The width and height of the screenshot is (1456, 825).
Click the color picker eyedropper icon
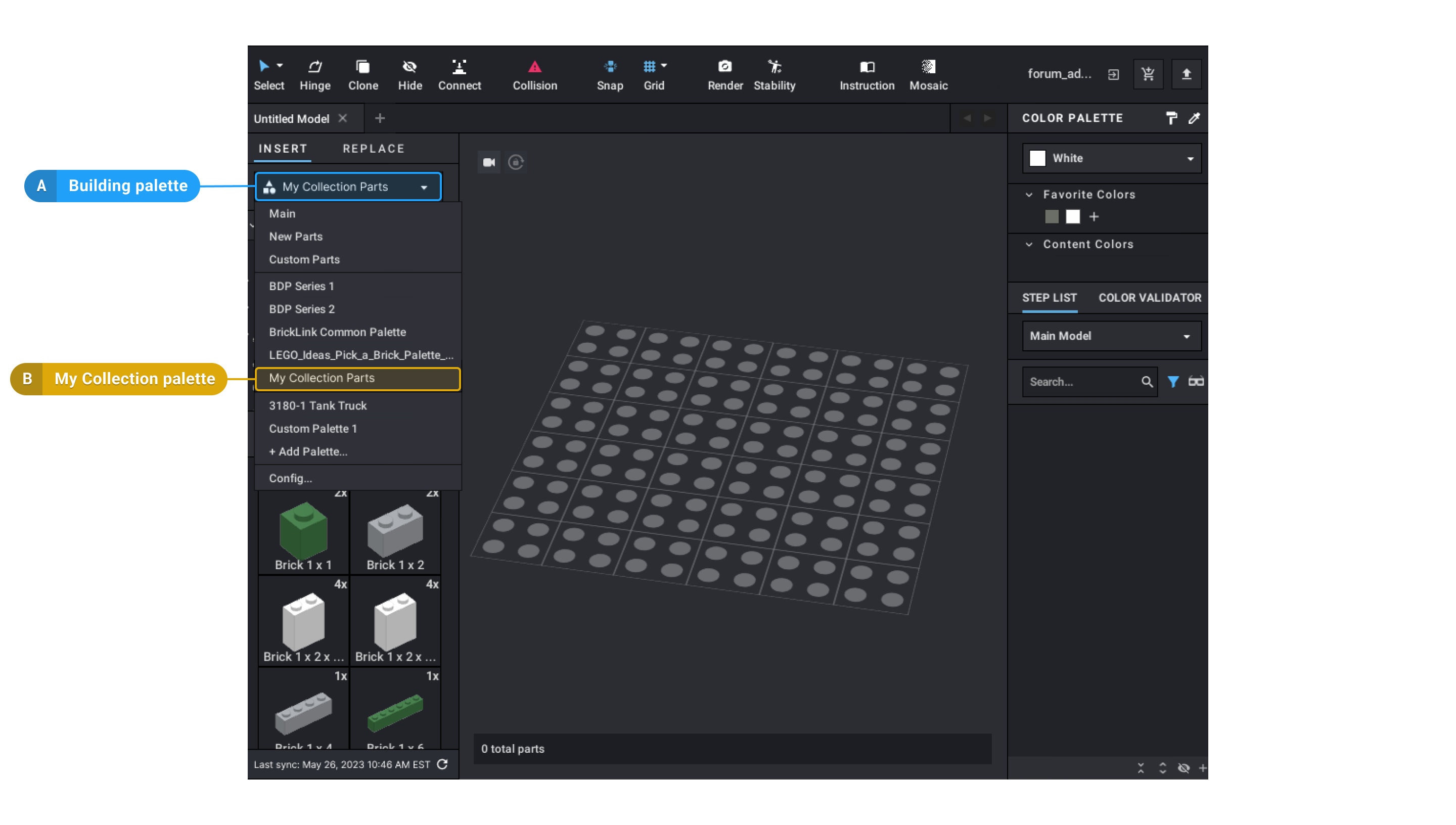pos(1194,118)
